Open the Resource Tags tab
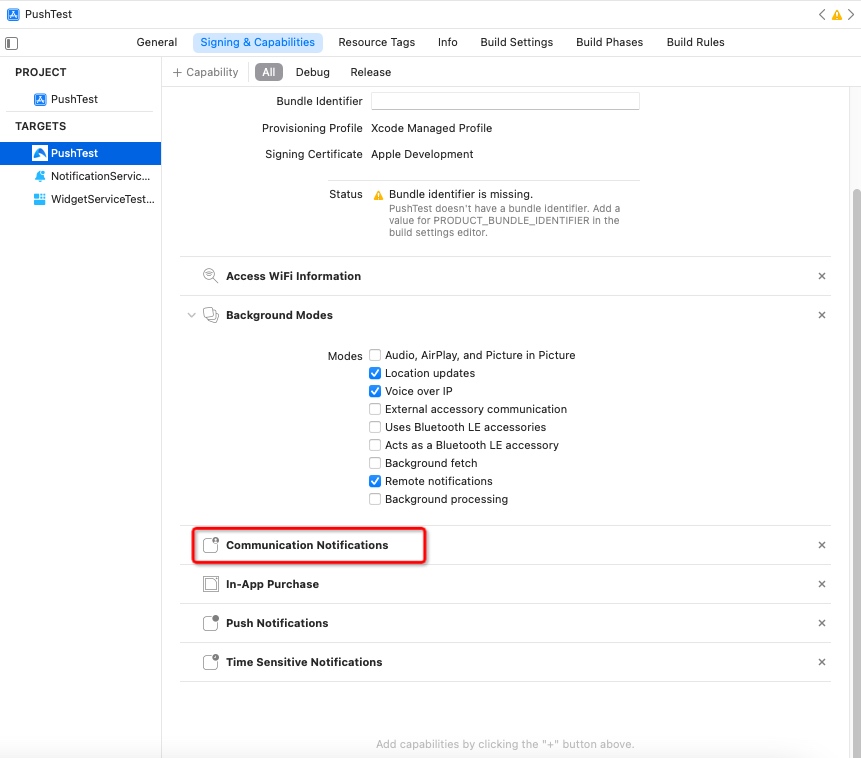The height and width of the screenshot is (758, 861). 377,42
